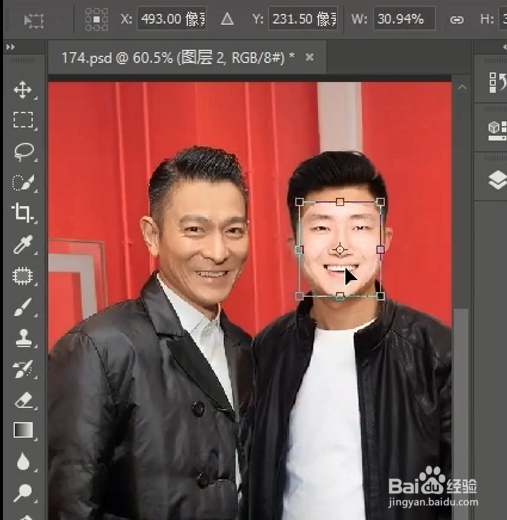Screen dimensions: 507x520
Task: Click the transform center reference point marker
Action: point(340,249)
